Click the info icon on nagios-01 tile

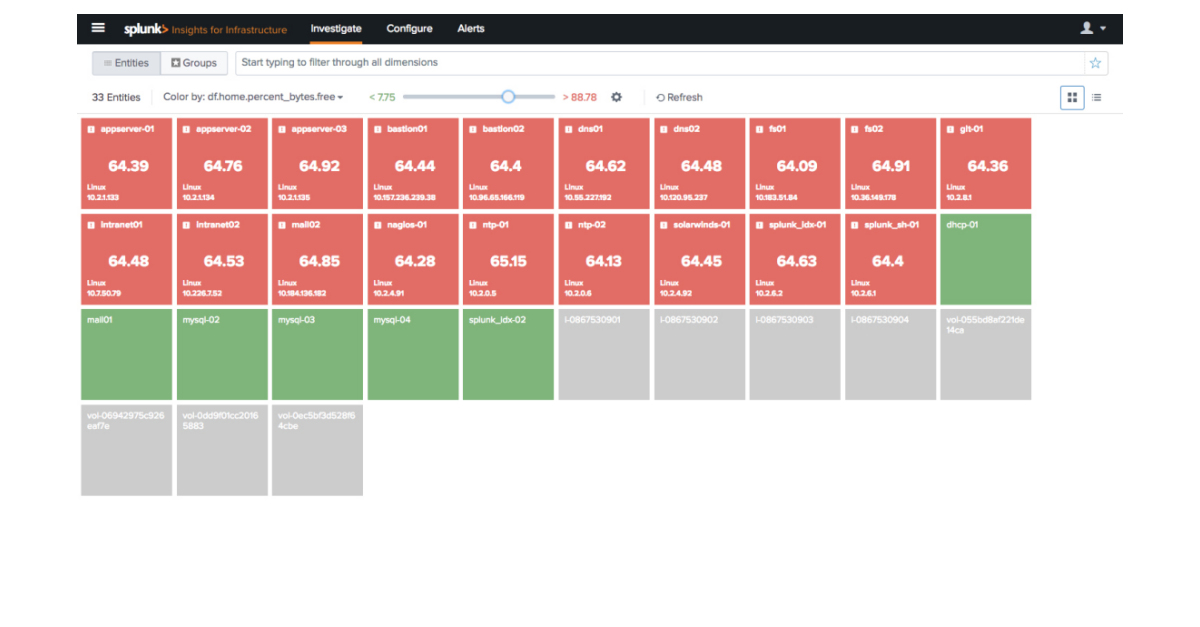[377, 225]
